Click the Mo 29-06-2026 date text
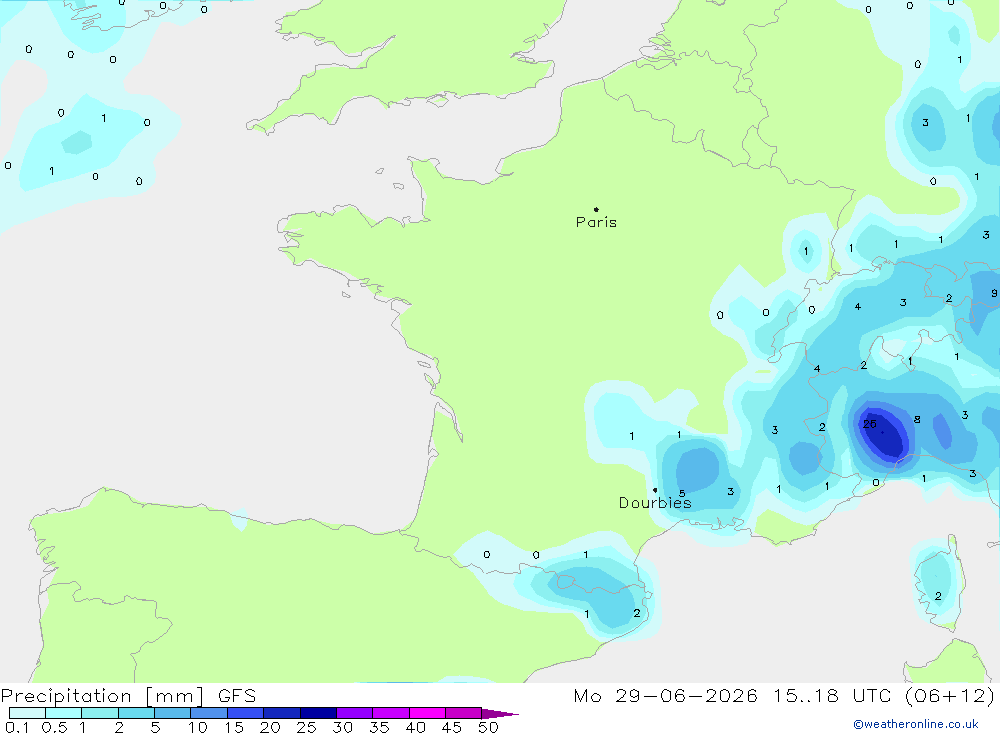Viewport: 1000px width, 733px height. [665, 695]
